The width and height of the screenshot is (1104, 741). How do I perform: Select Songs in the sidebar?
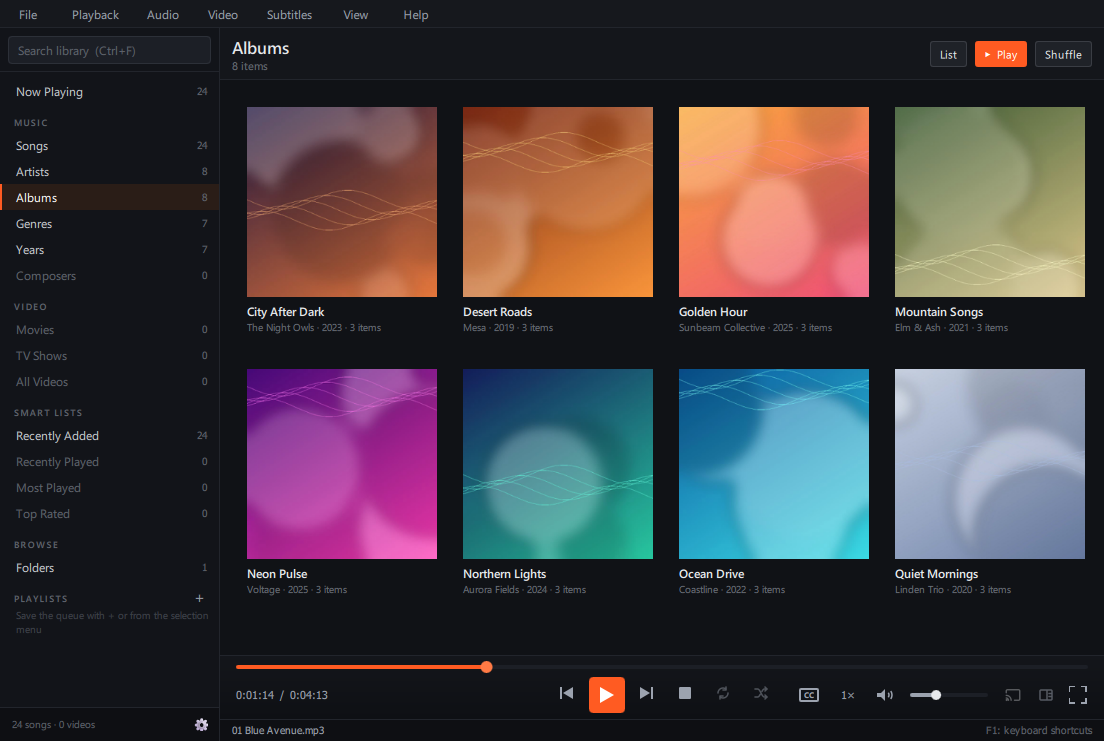point(110,146)
